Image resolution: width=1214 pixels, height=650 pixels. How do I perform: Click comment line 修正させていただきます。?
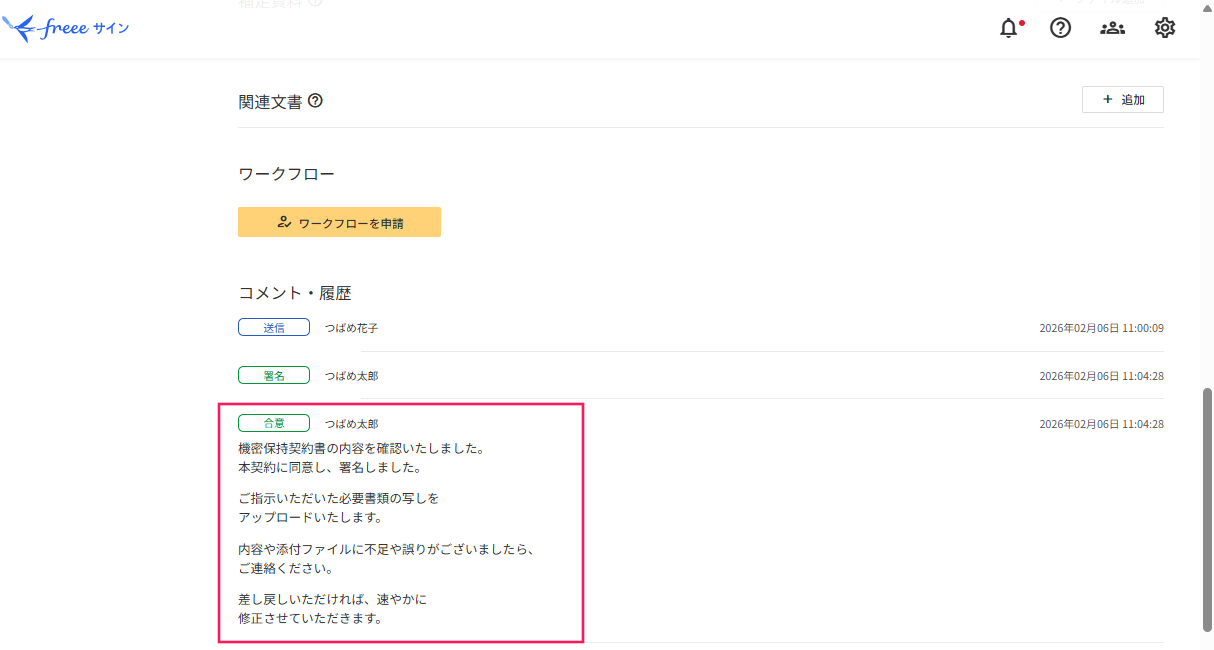(310, 618)
